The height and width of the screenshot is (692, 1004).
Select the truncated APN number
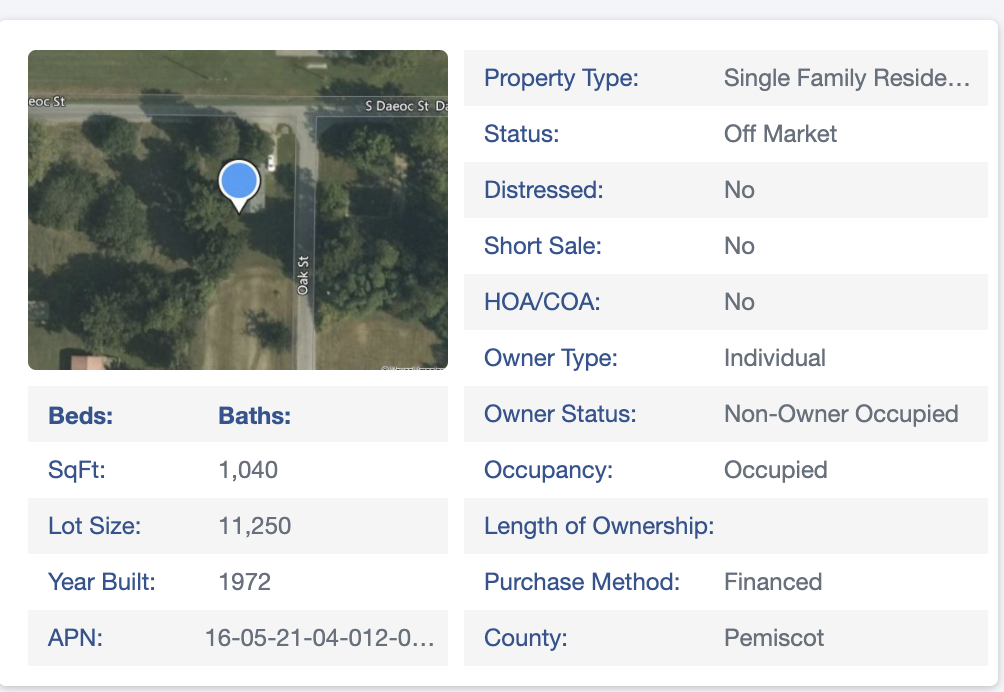[320, 638]
